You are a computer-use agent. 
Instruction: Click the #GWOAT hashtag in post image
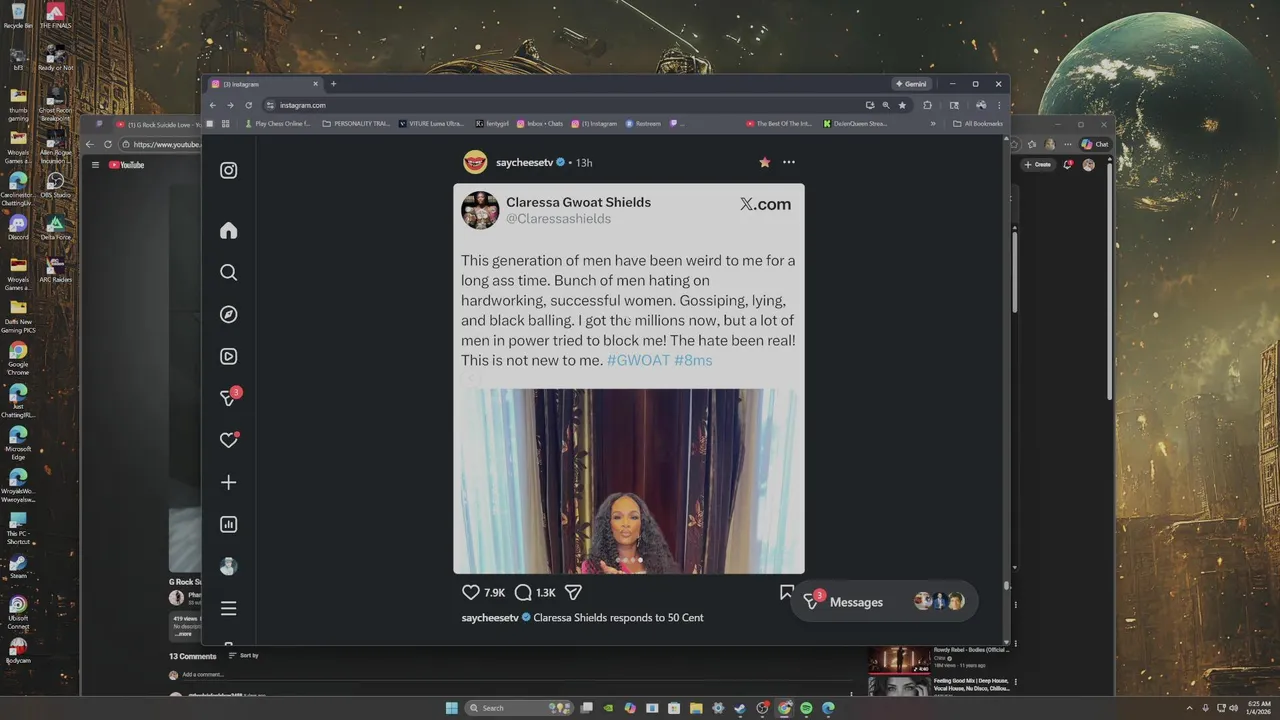(638, 360)
